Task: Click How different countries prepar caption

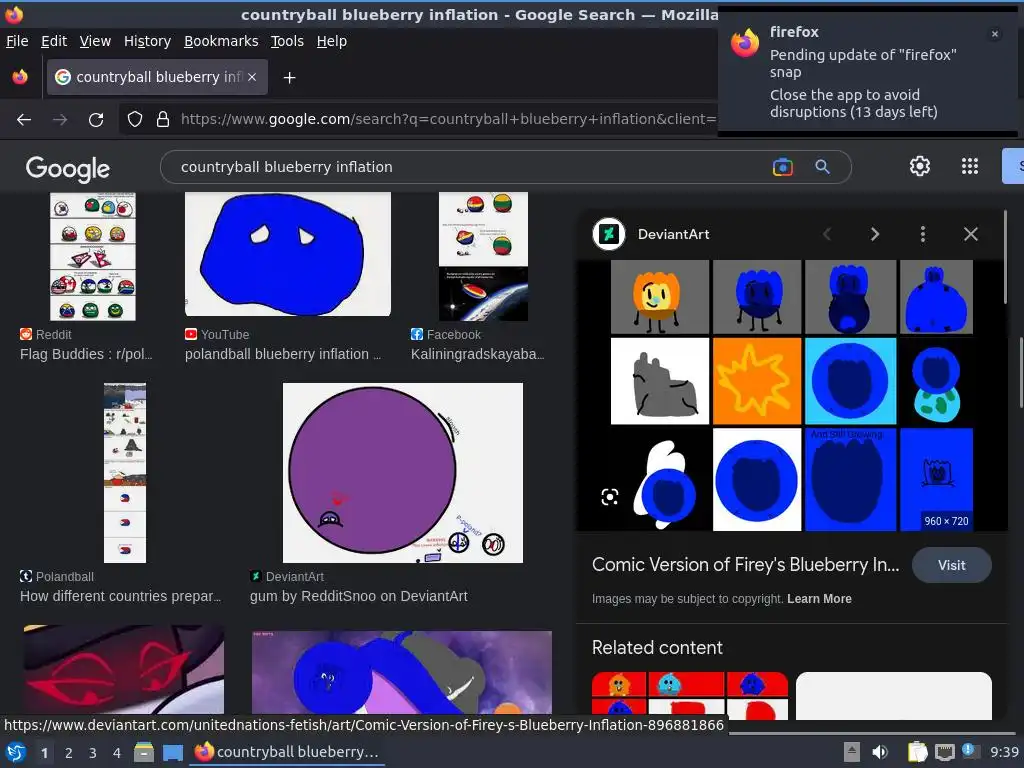Action: (120, 596)
